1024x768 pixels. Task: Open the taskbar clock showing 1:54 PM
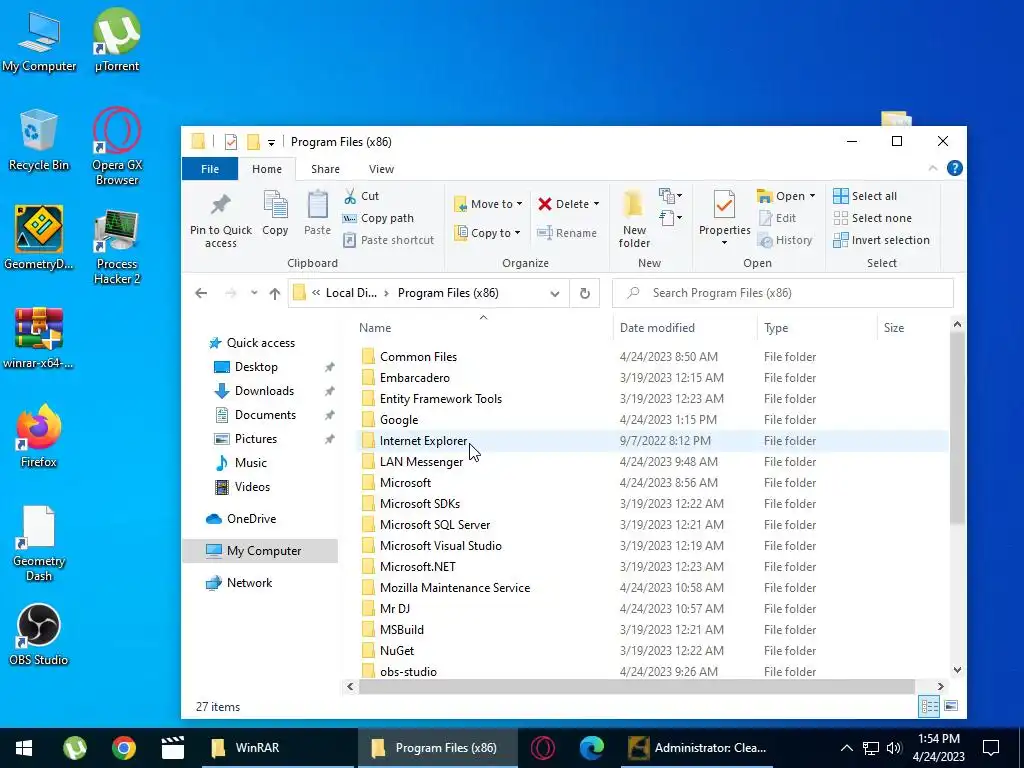(x=940, y=748)
